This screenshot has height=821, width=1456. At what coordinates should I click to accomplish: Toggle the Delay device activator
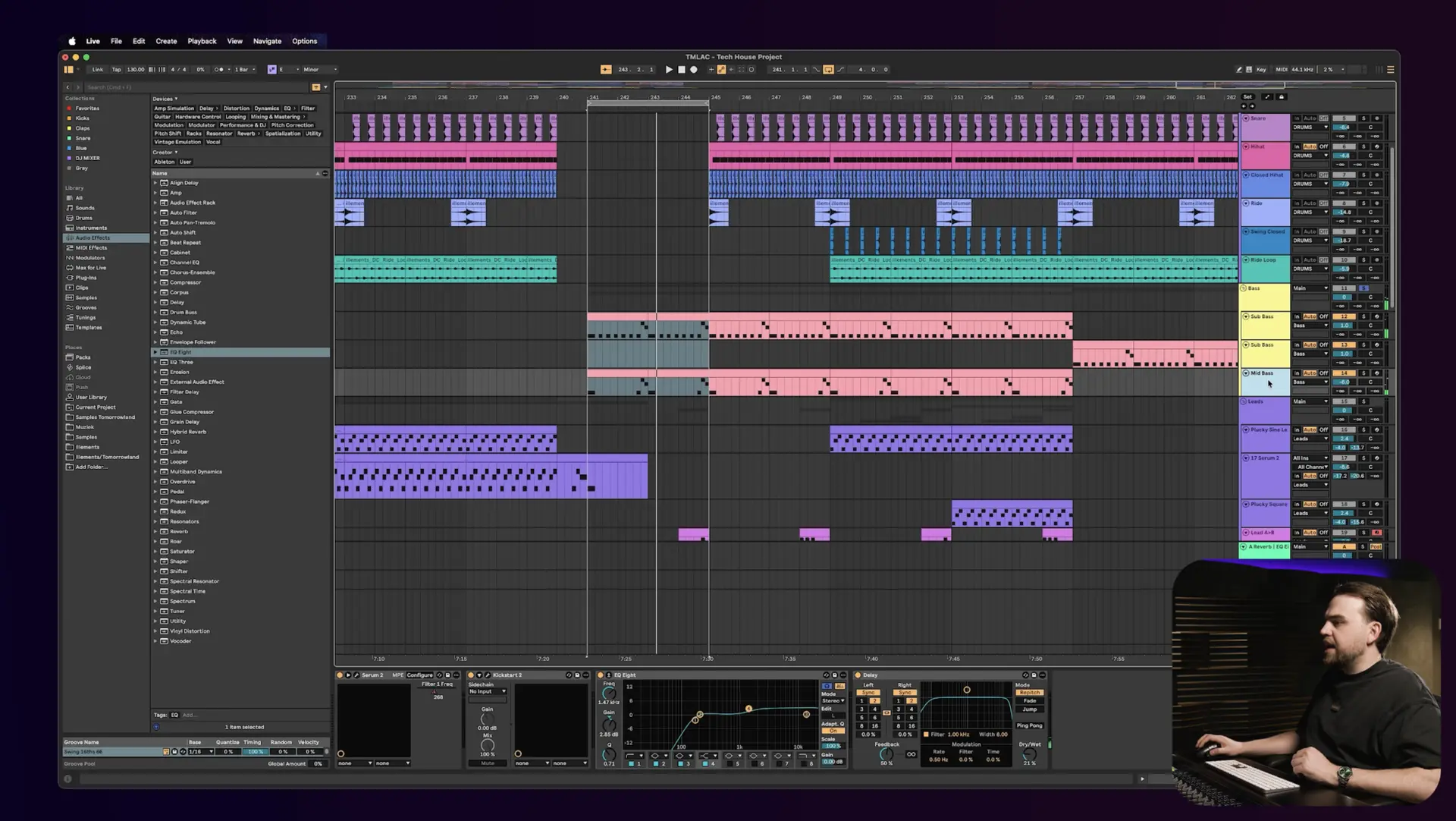(x=858, y=675)
